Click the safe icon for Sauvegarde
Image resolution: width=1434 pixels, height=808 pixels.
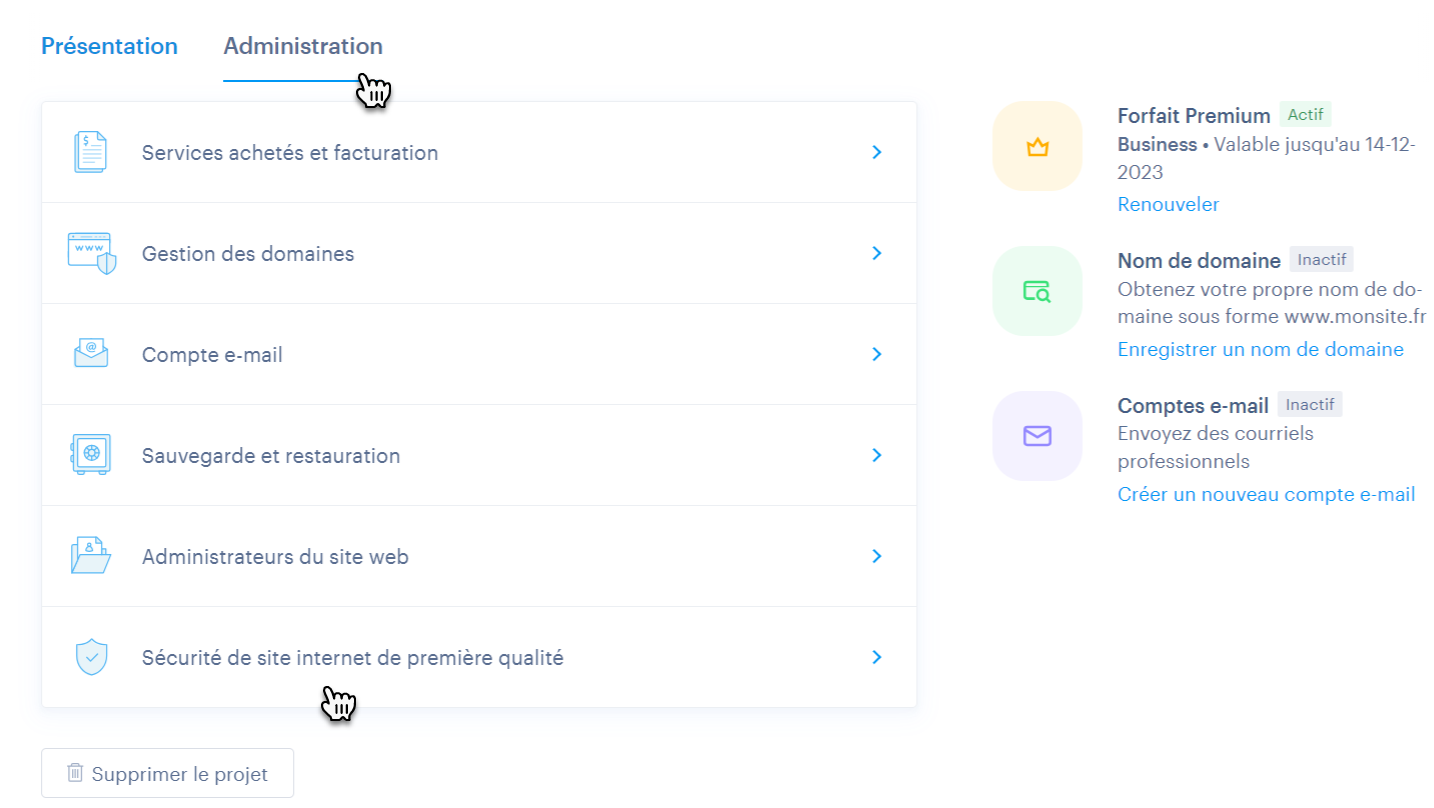(91, 455)
